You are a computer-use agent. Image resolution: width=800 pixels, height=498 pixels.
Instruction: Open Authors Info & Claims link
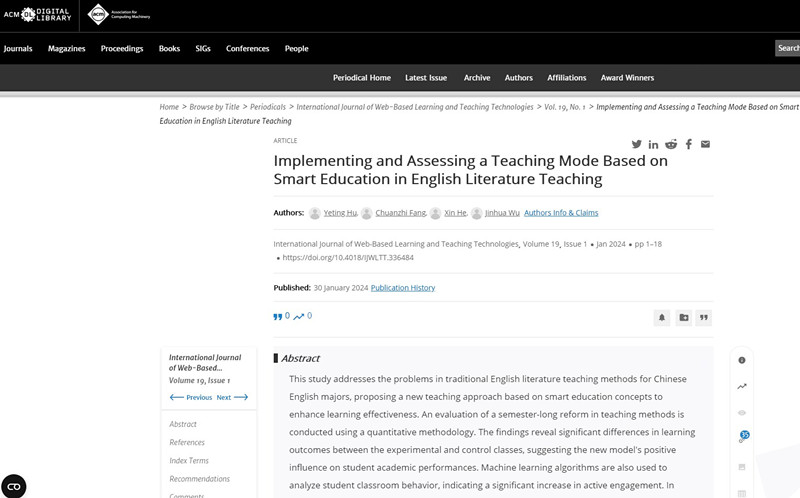561,213
